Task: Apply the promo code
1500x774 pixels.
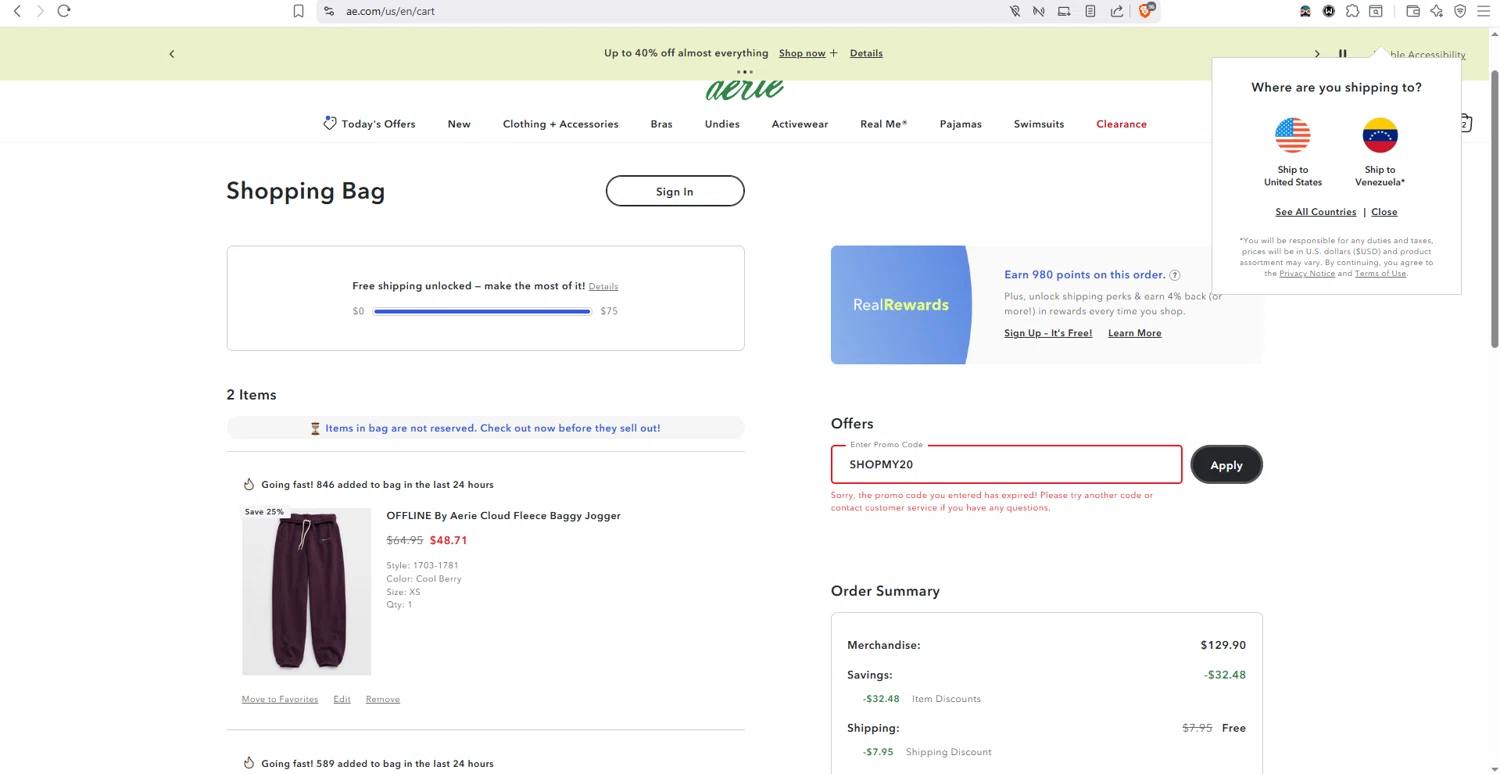Action: click(x=1226, y=465)
